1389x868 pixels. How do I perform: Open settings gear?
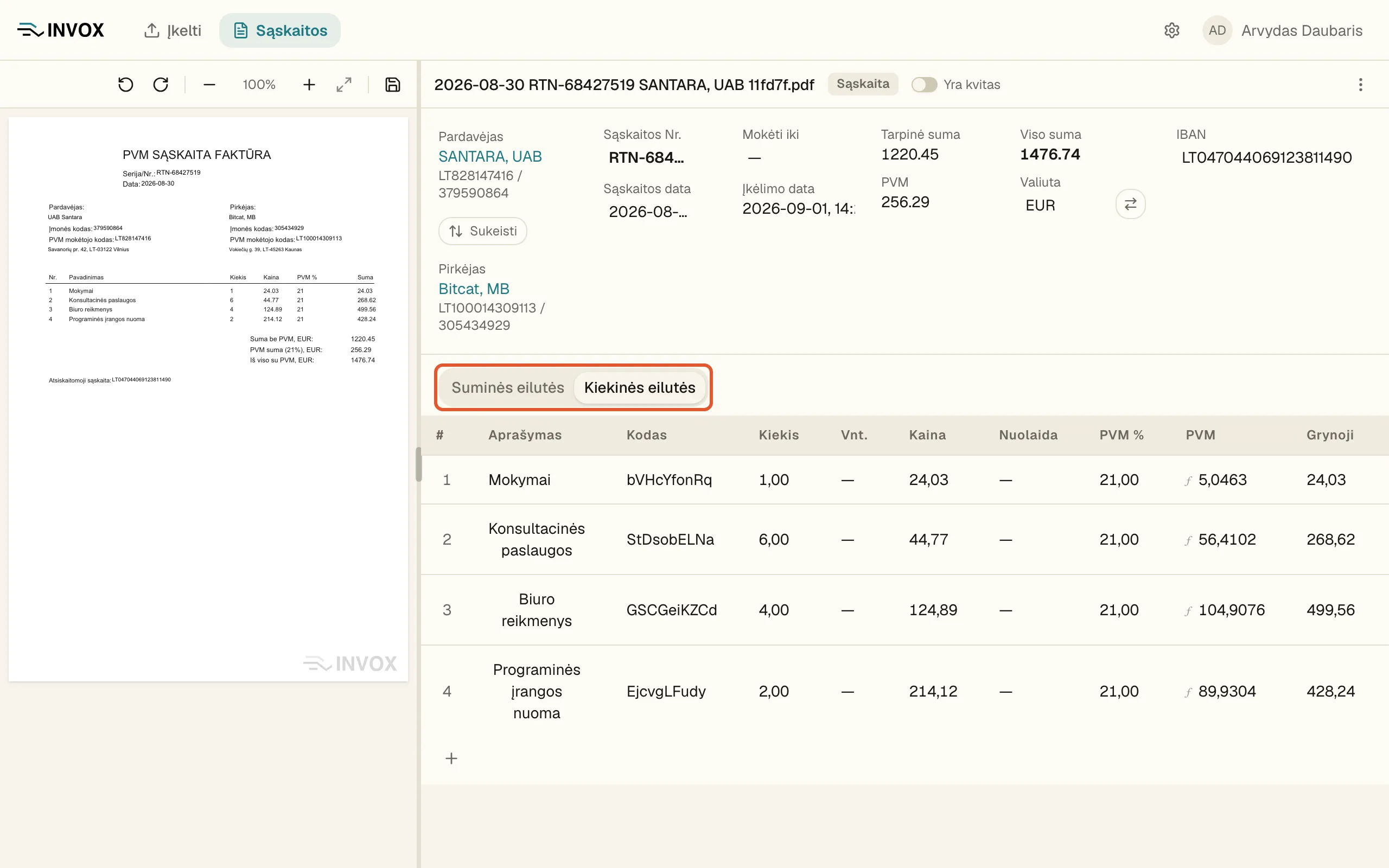coord(1171,30)
